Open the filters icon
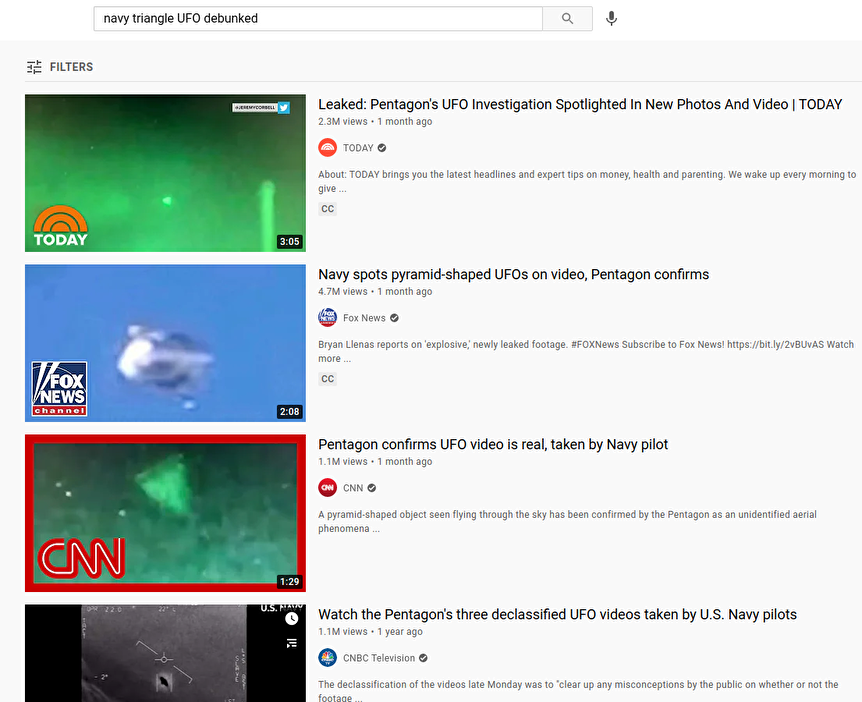The height and width of the screenshot is (702, 862). point(34,67)
